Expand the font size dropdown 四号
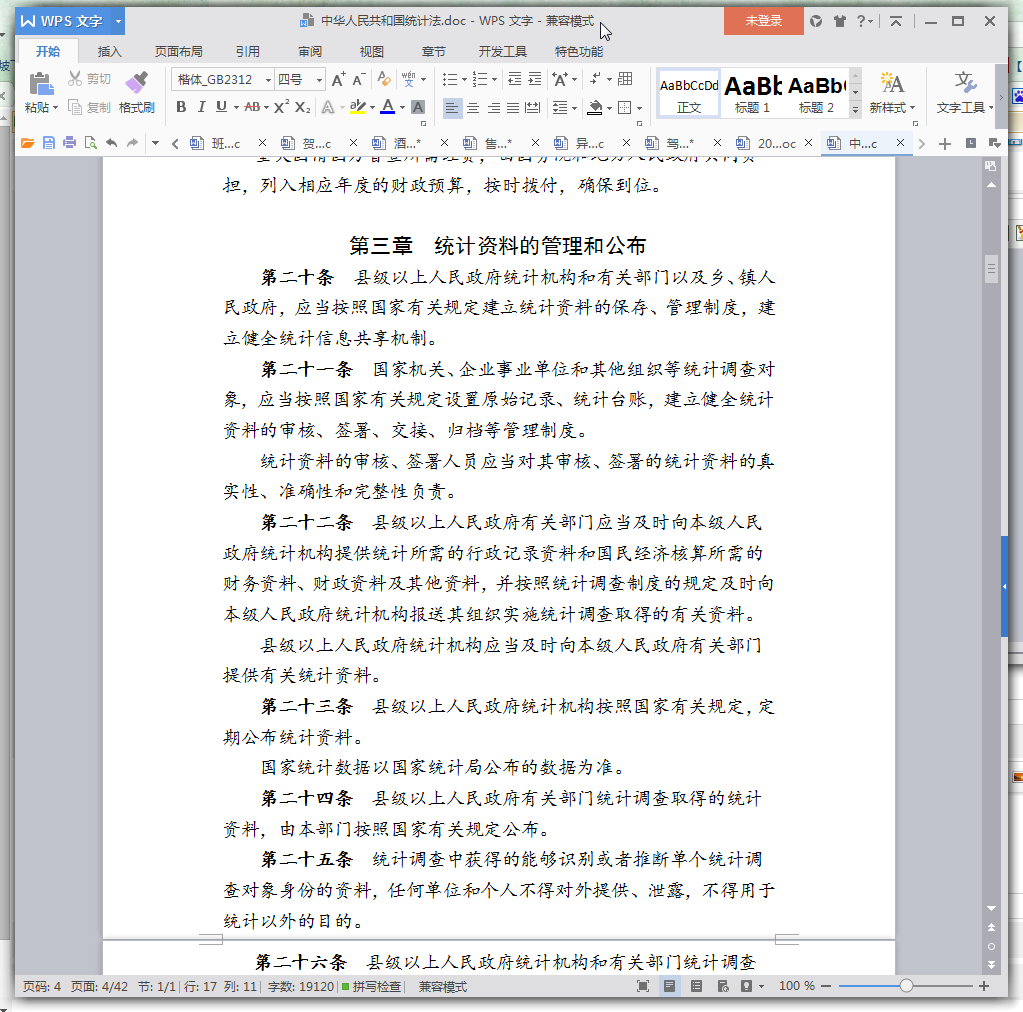 [x=320, y=80]
